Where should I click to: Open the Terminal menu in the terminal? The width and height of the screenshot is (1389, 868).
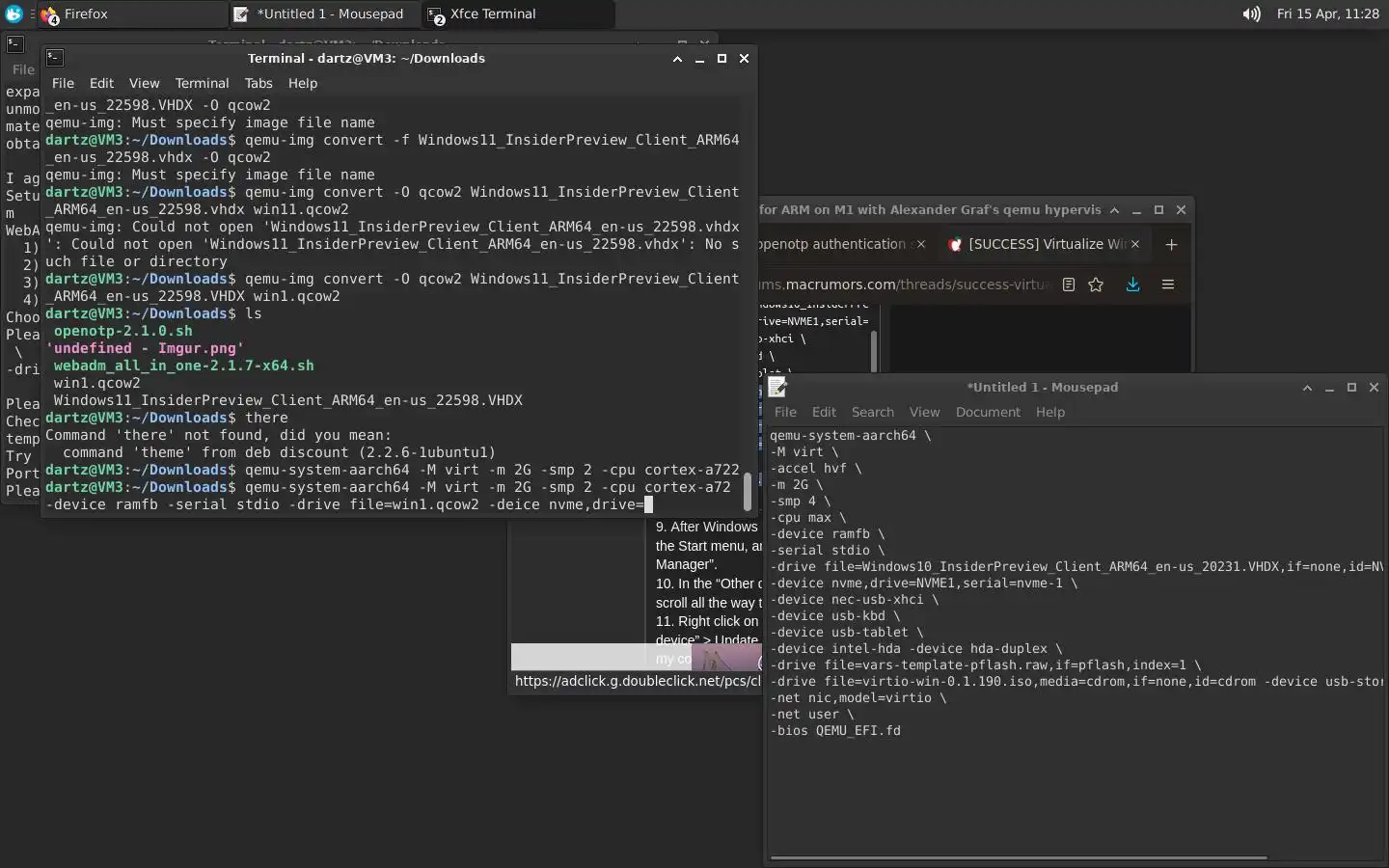pos(202,83)
